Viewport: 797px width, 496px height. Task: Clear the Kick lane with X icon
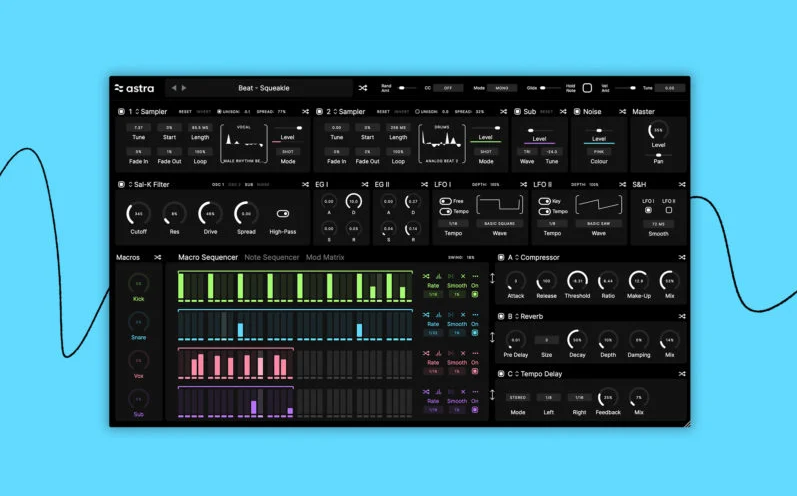pyautogui.click(x=463, y=276)
